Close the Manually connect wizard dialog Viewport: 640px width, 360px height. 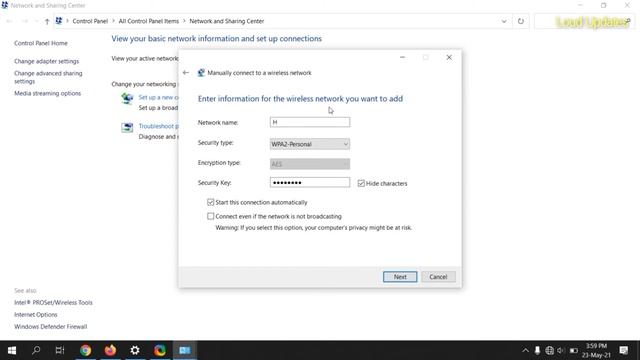449,58
